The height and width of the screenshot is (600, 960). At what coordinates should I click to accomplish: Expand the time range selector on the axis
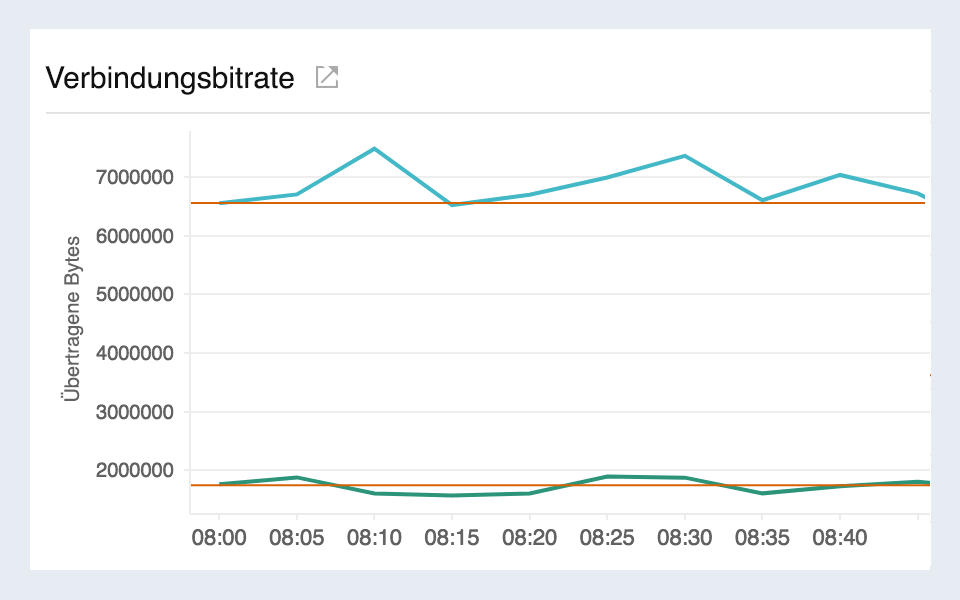tap(527, 536)
